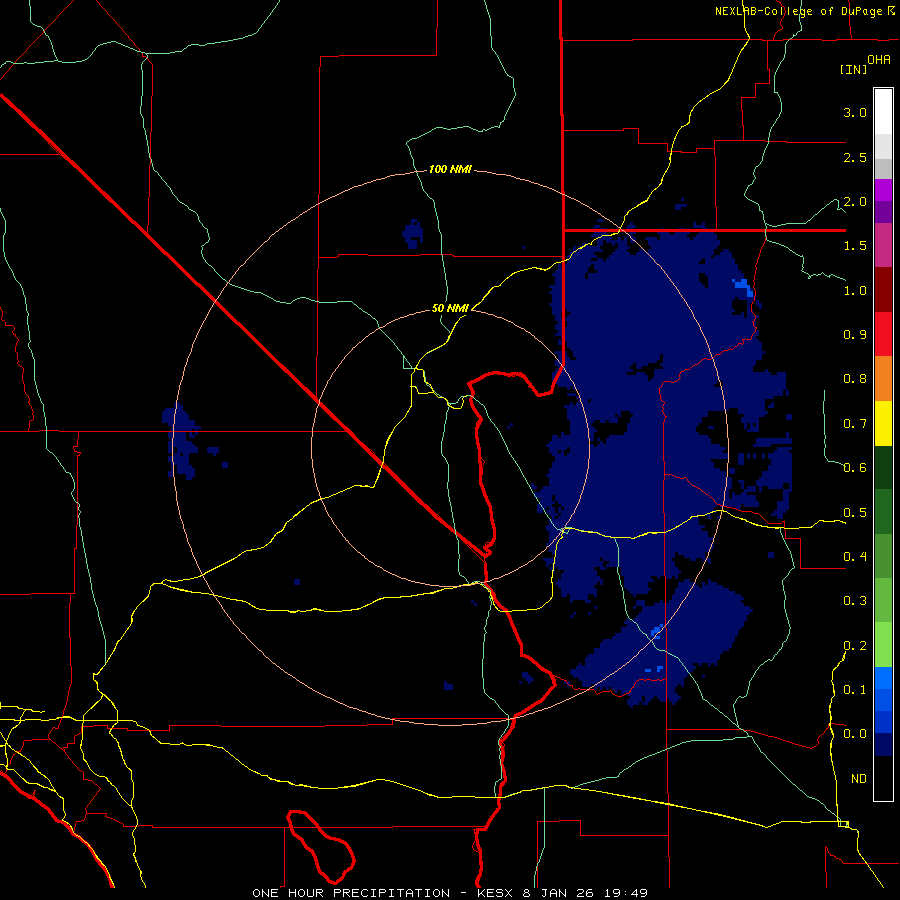Click the 50 NMI range ring label
Screen dimensions: 900x900
coord(450,308)
